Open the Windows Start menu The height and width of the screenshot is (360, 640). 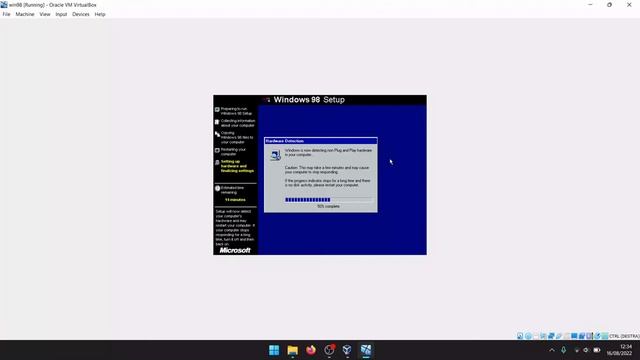(x=274, y=350)
